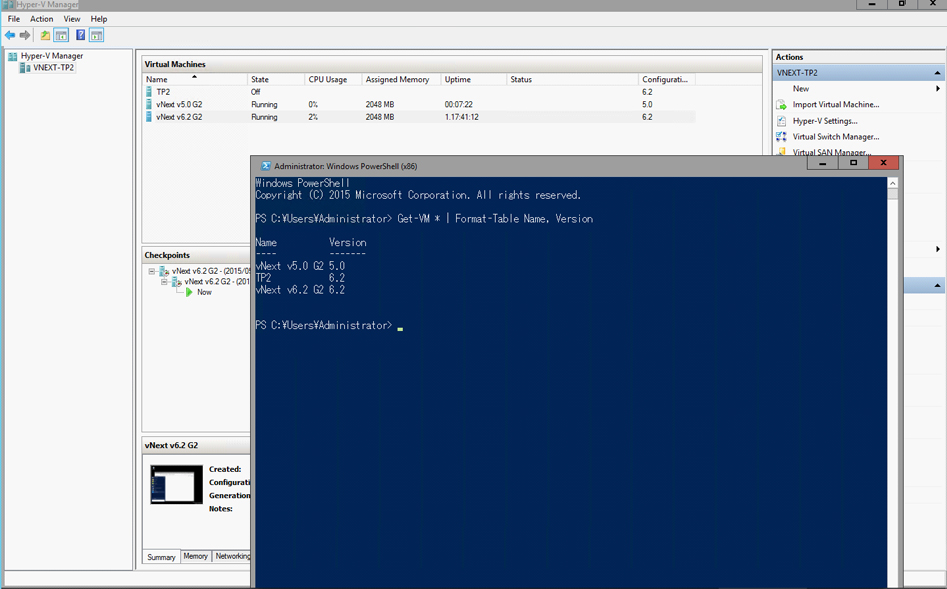Screen dimensions: 947x589
Task: Collapse the lower Actions section partly hidden by PowerShell
Action: pos(937,286)
